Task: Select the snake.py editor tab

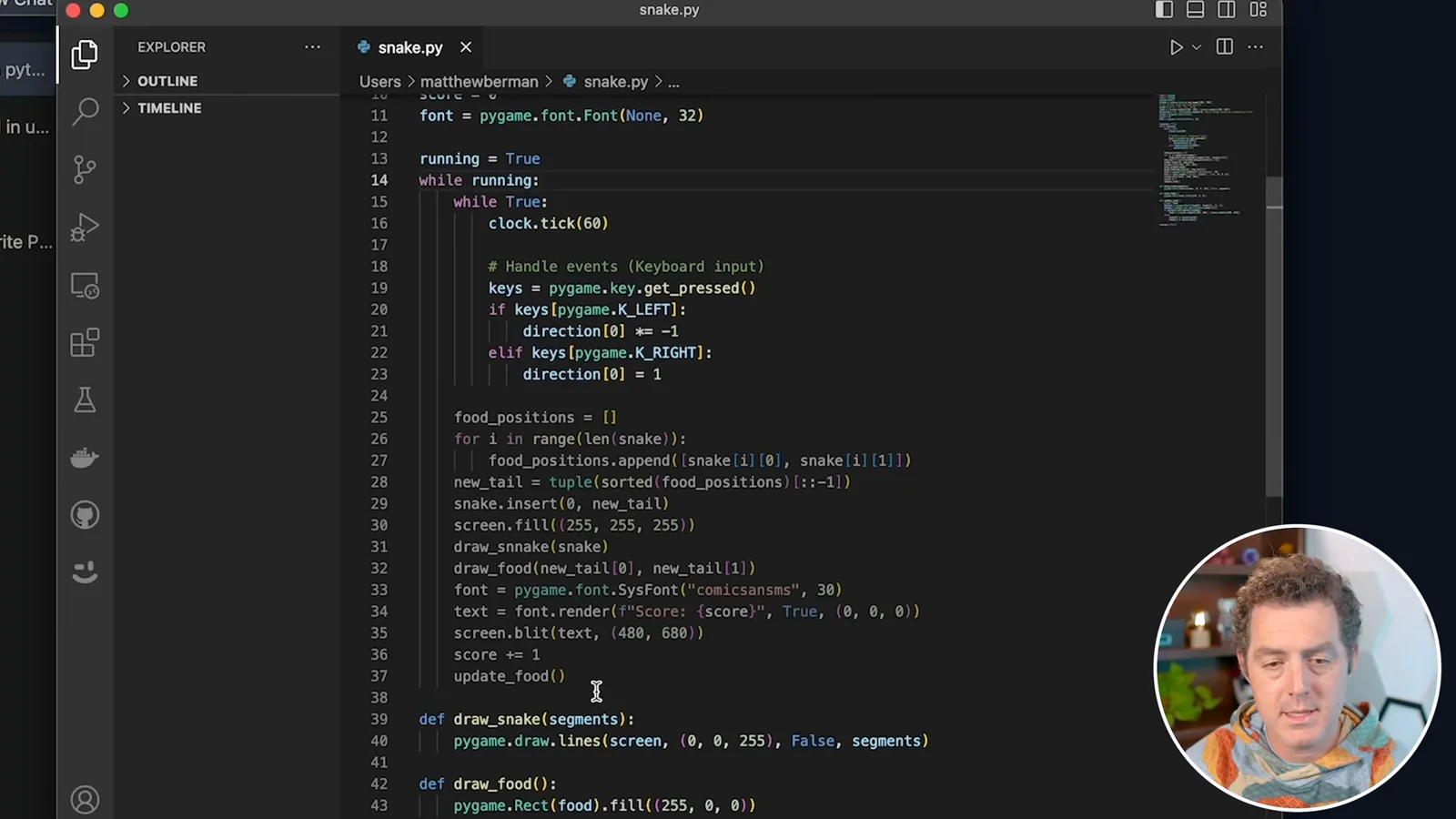Action: click(x=410, y=47)
